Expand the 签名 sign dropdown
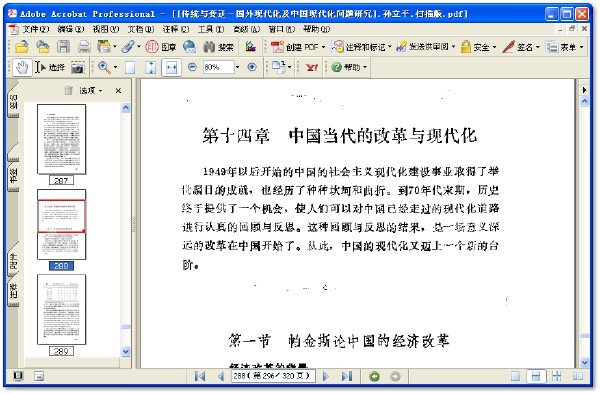This screenshot has width=600, height=394. (x=537, y=47)
